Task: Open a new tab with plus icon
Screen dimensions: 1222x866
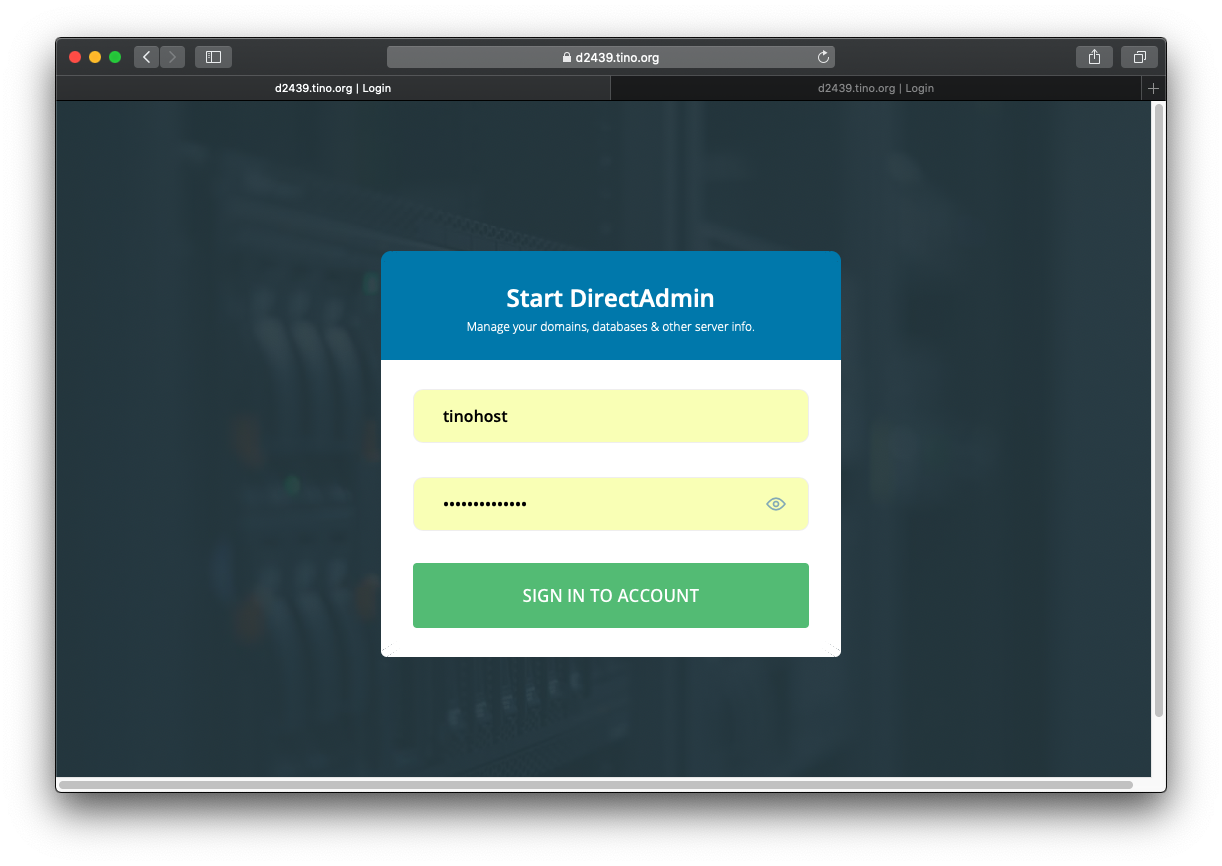Action: pos(1153,88)
